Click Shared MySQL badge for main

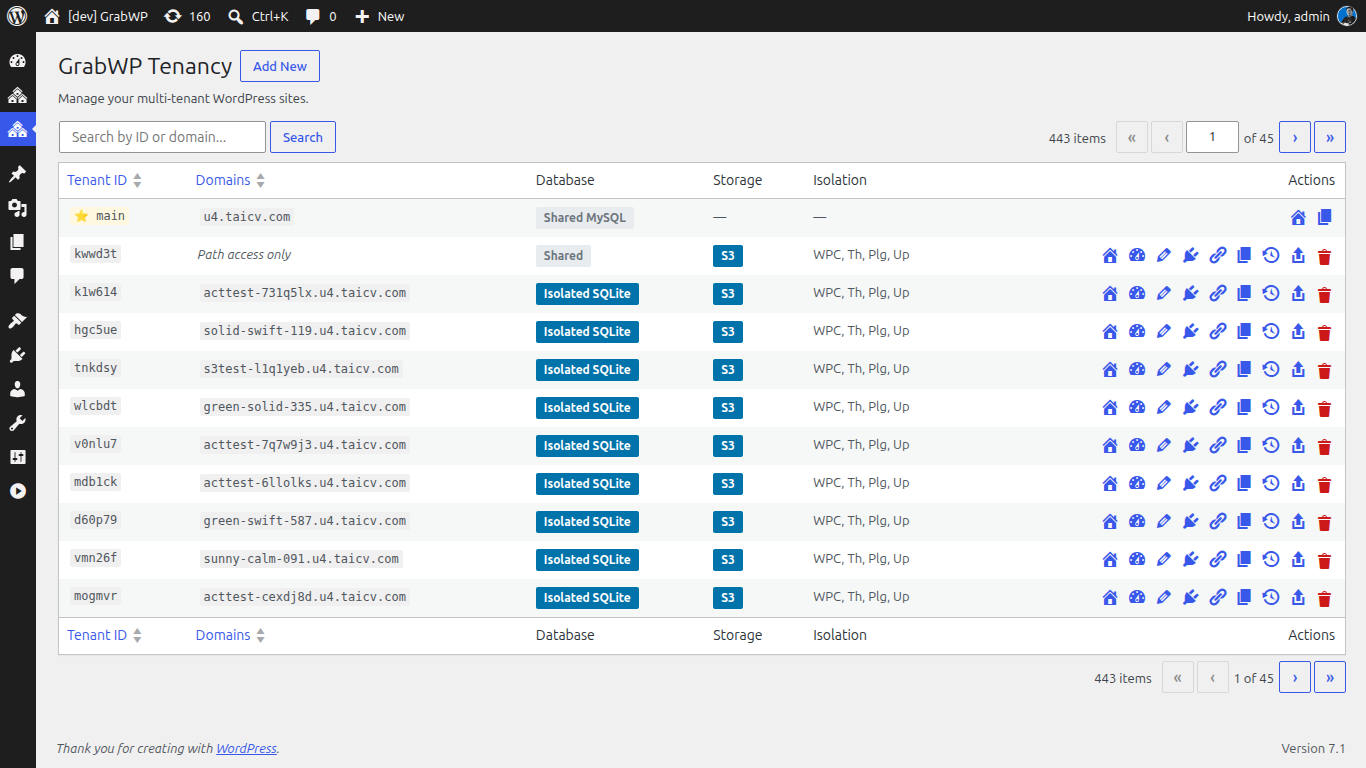click(585, 218)
